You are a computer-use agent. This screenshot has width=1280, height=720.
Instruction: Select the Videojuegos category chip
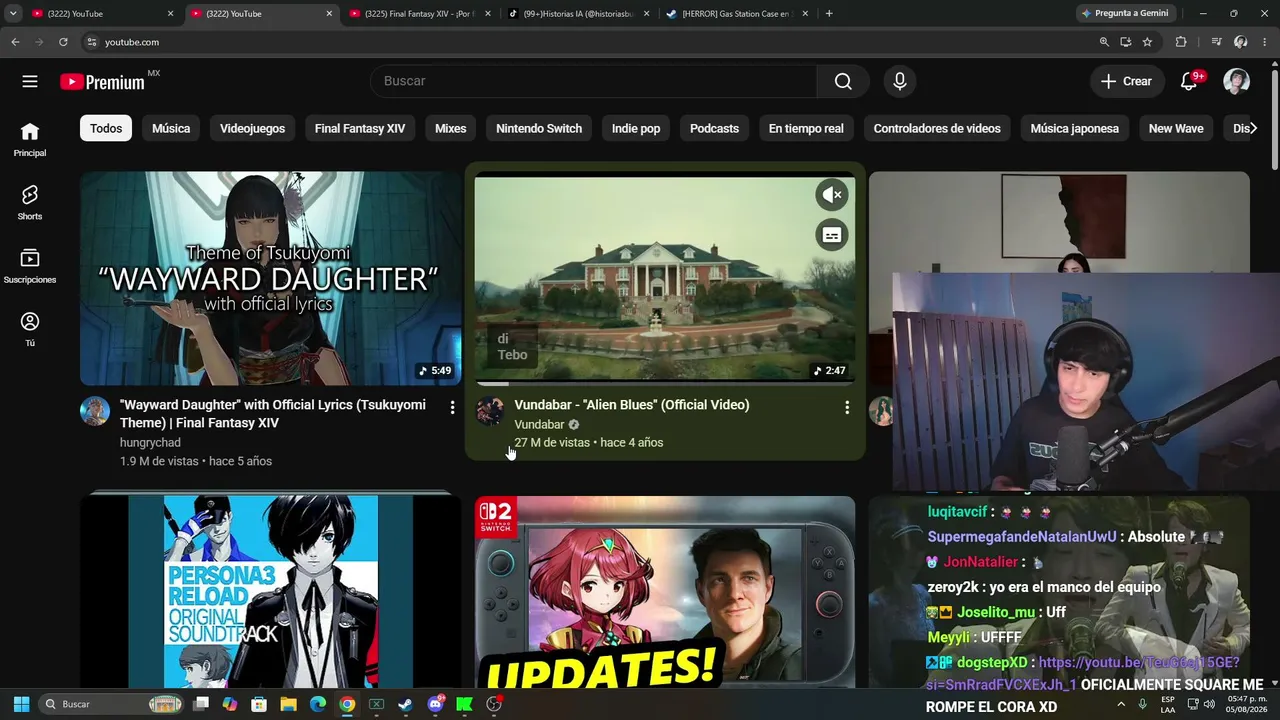pos(252,128)
